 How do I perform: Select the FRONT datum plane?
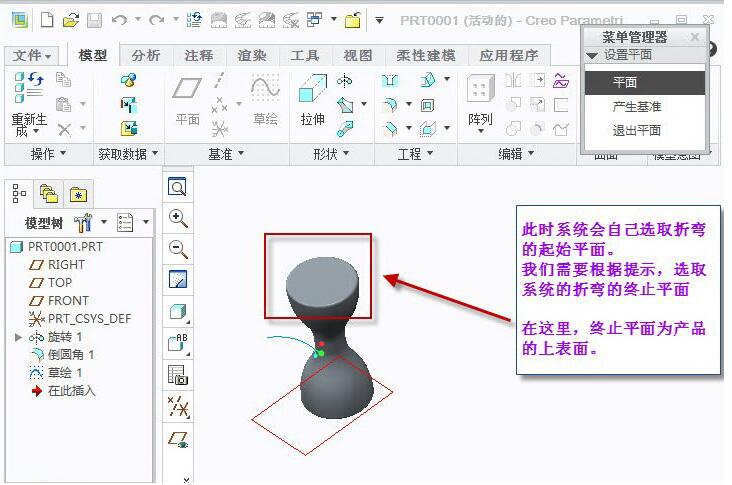coord(58,301)
